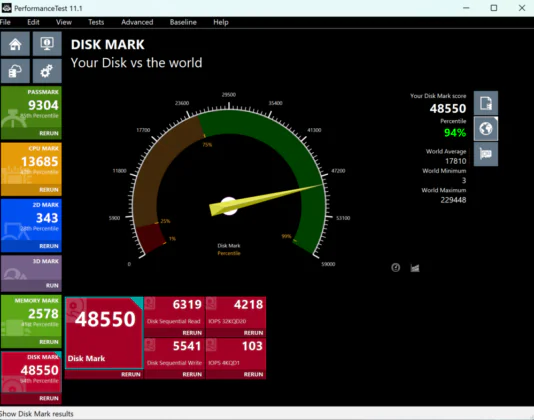Open the Baseline menu
The image size is (534, 420).
point(183,22)
